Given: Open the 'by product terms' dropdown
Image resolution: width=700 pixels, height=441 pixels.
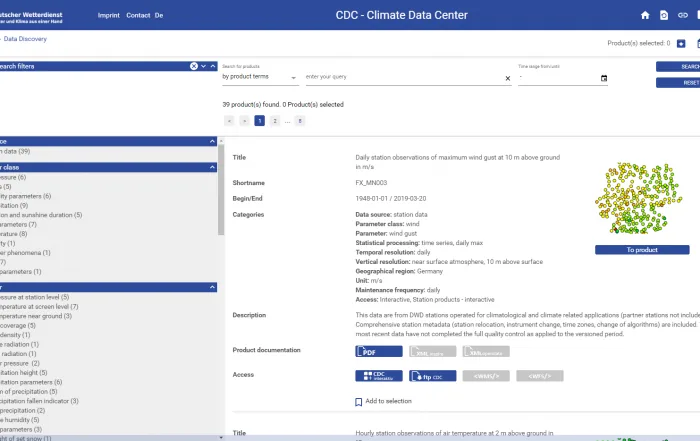Looking at the screenshot, I should click(x=260, y=77).
